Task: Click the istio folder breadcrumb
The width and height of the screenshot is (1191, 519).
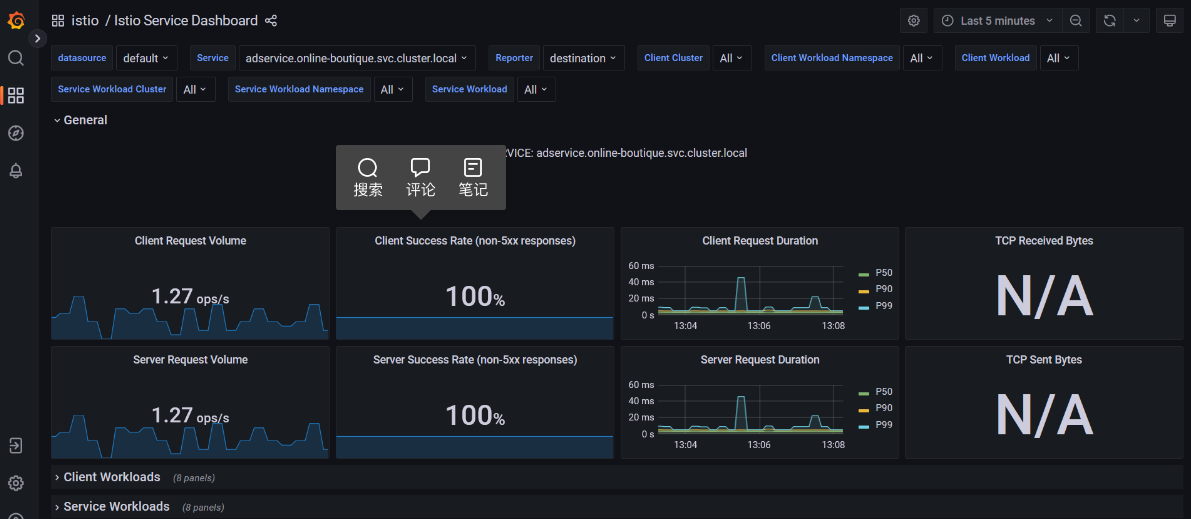Action: [85, 21]
